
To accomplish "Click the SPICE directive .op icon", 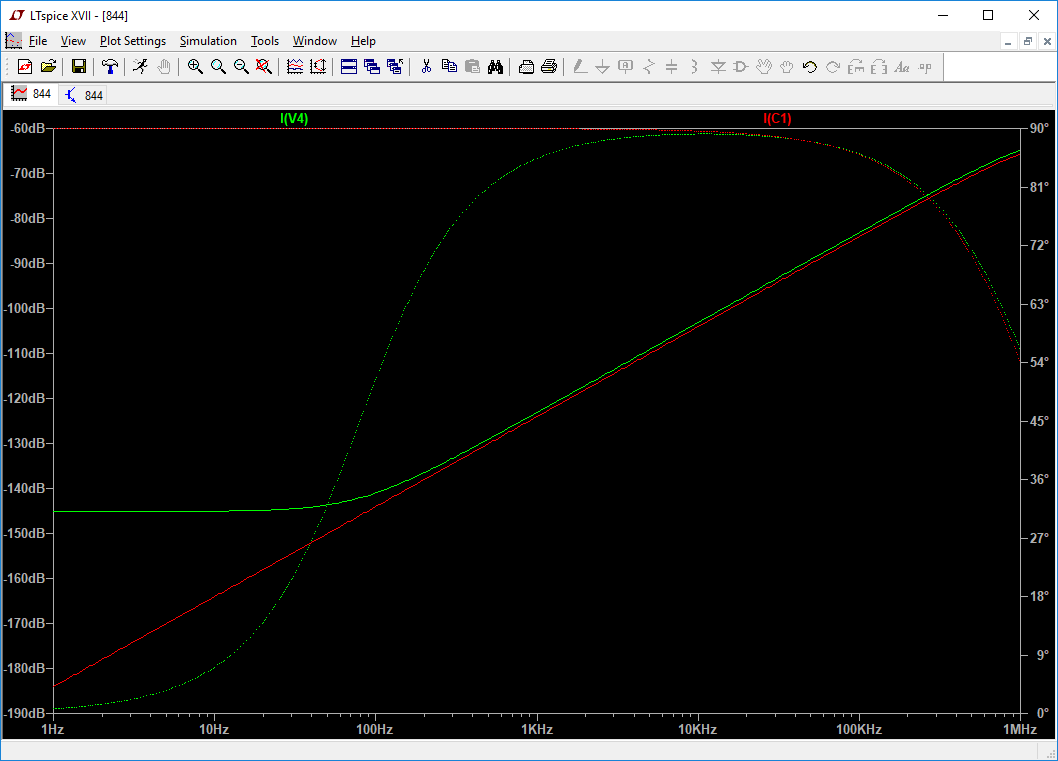I will (x=925, y=67).
